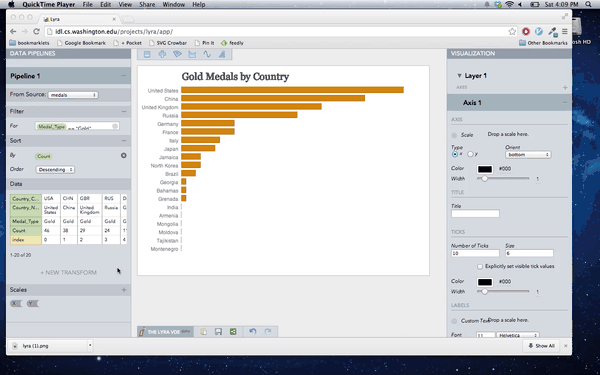Image resolution: width=600 pixels, height=375 pixels.
Task: Click the ticks Color black swatch
Action: 485,282
